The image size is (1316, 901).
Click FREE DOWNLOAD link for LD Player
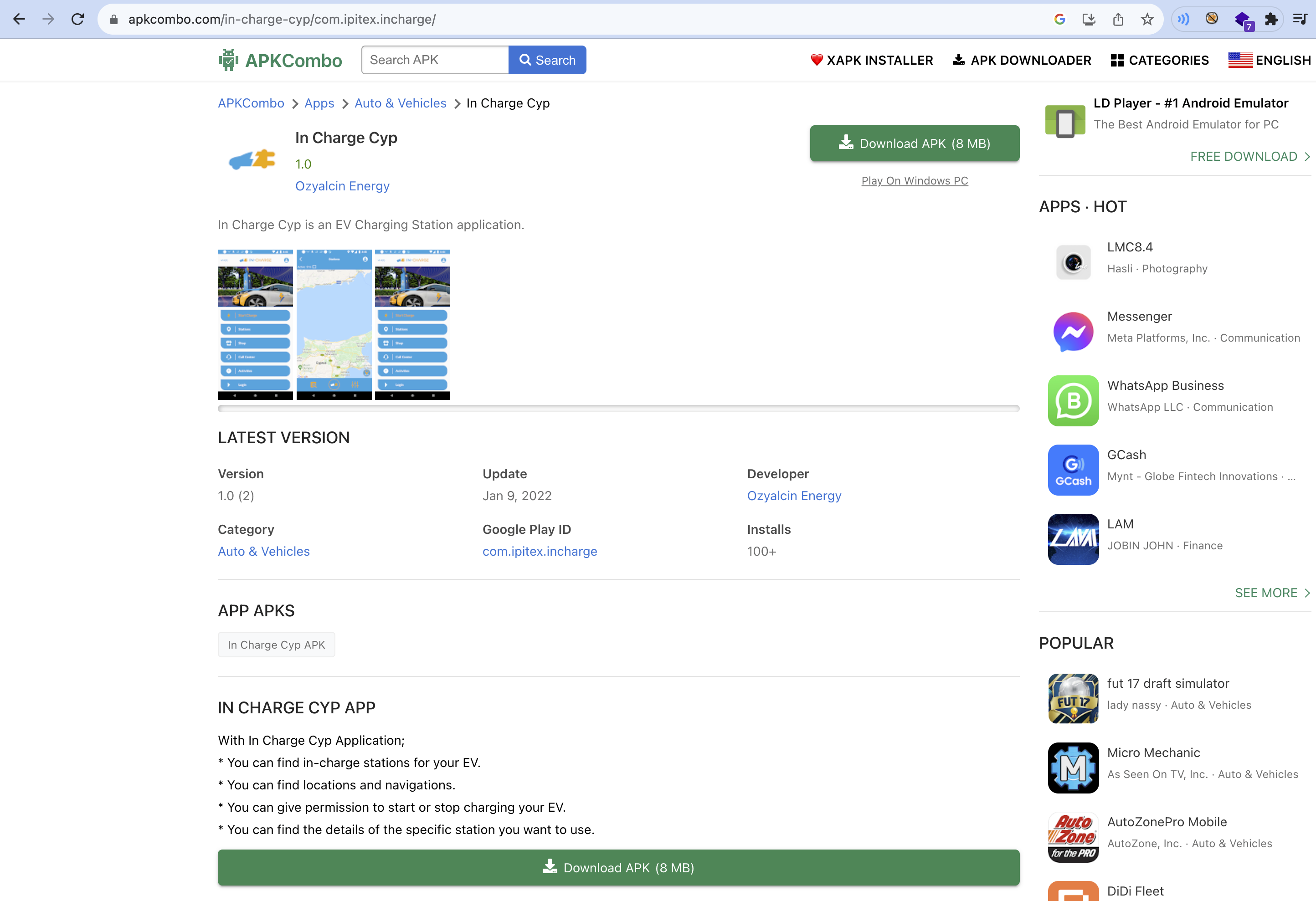click(1250, 157)
